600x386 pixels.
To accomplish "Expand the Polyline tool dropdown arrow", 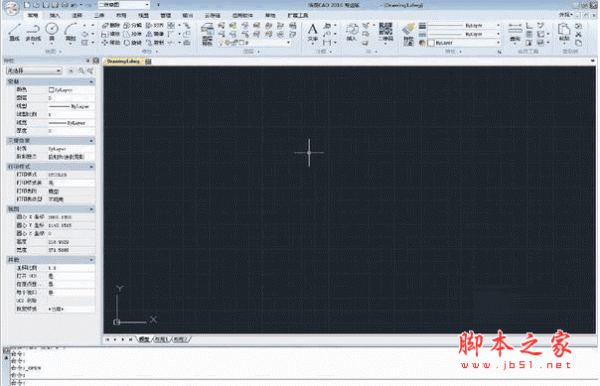I will pyautogui.click(x=33, y=44).
